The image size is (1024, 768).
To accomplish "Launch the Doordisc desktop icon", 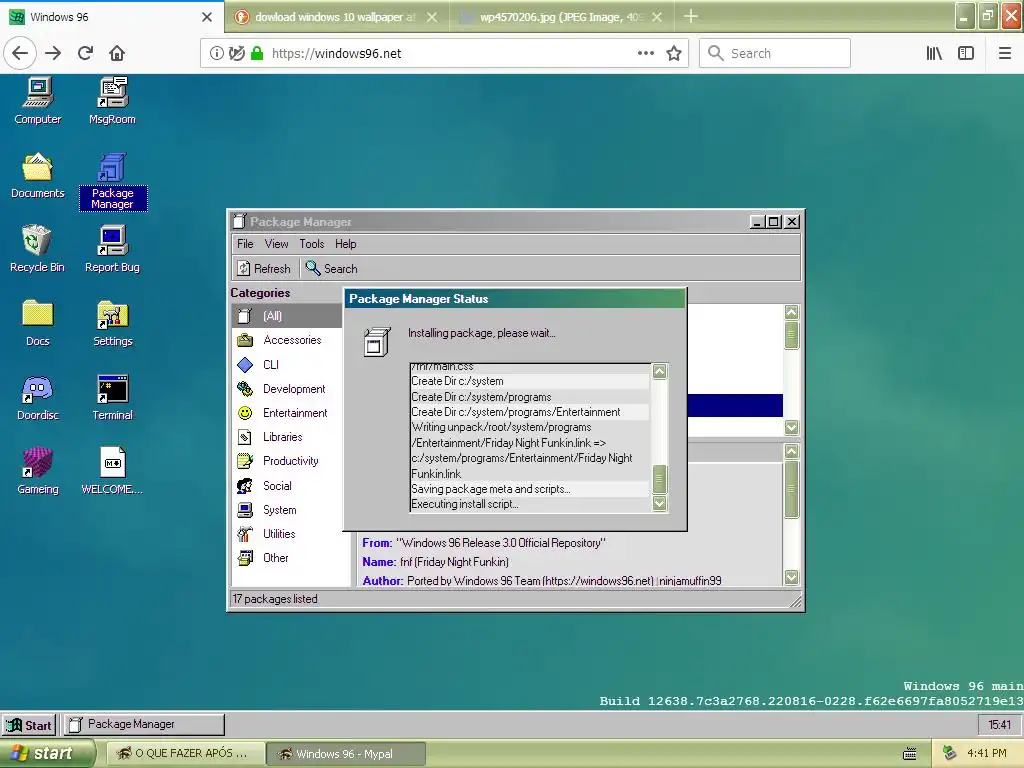I will (37, 397).
